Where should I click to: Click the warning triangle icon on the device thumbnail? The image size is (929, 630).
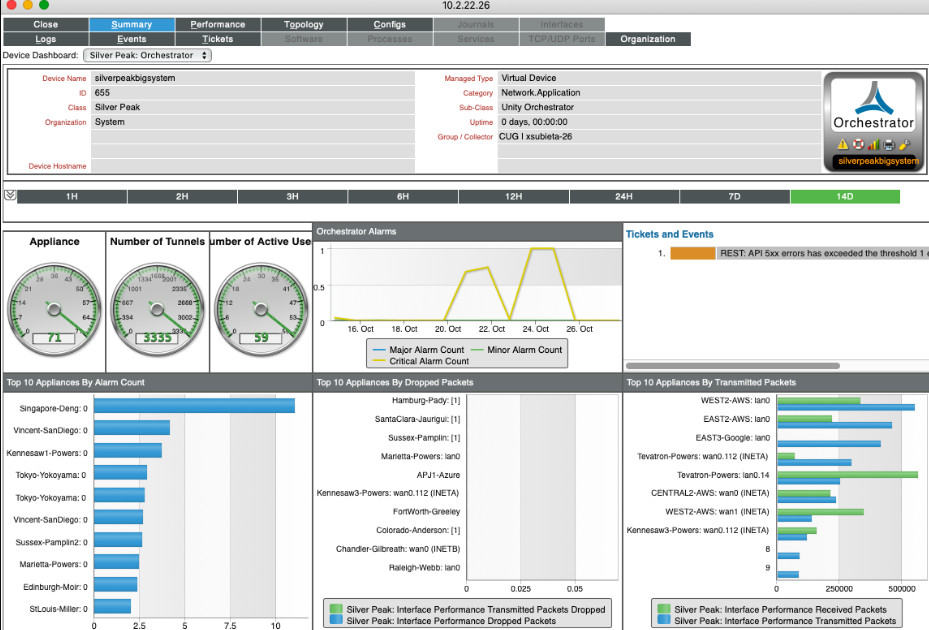(x=843, y=144)
